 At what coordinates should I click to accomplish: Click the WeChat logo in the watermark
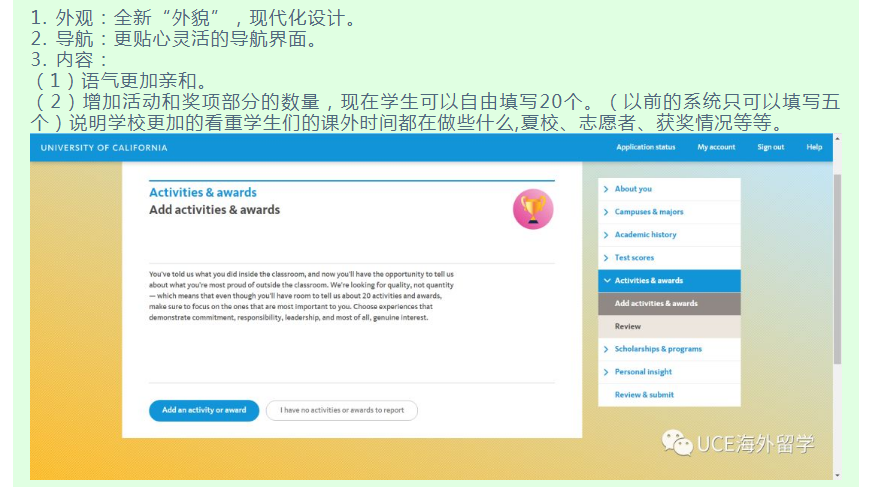pyautogui.click(x=676, y=442)
